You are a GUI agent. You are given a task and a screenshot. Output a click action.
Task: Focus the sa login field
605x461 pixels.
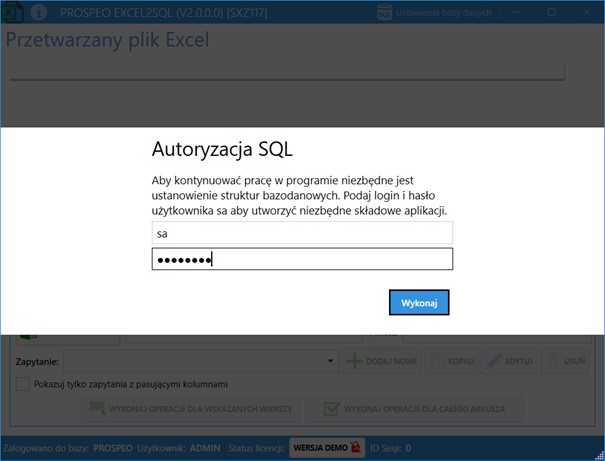(302, 233)
